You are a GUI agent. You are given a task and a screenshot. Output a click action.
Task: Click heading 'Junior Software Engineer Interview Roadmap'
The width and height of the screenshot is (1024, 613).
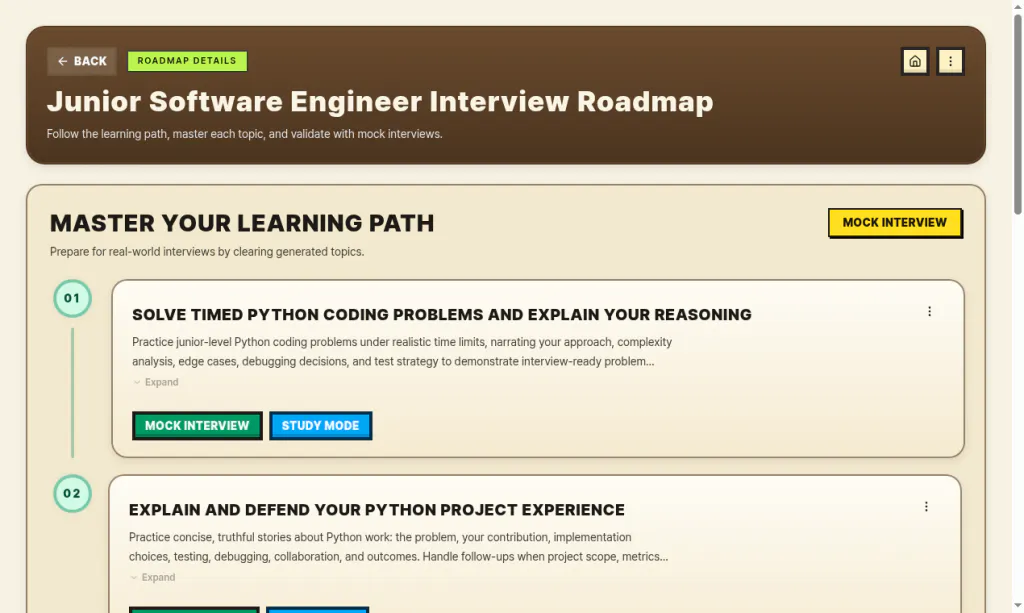(380, 102)
